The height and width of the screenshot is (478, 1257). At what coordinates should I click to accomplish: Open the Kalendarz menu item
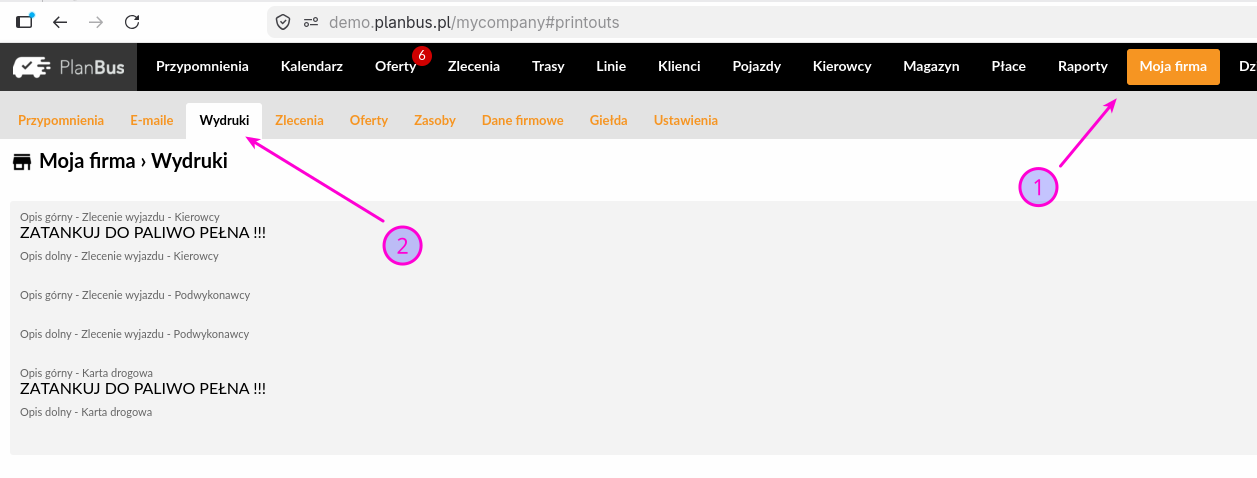[311, 67]
